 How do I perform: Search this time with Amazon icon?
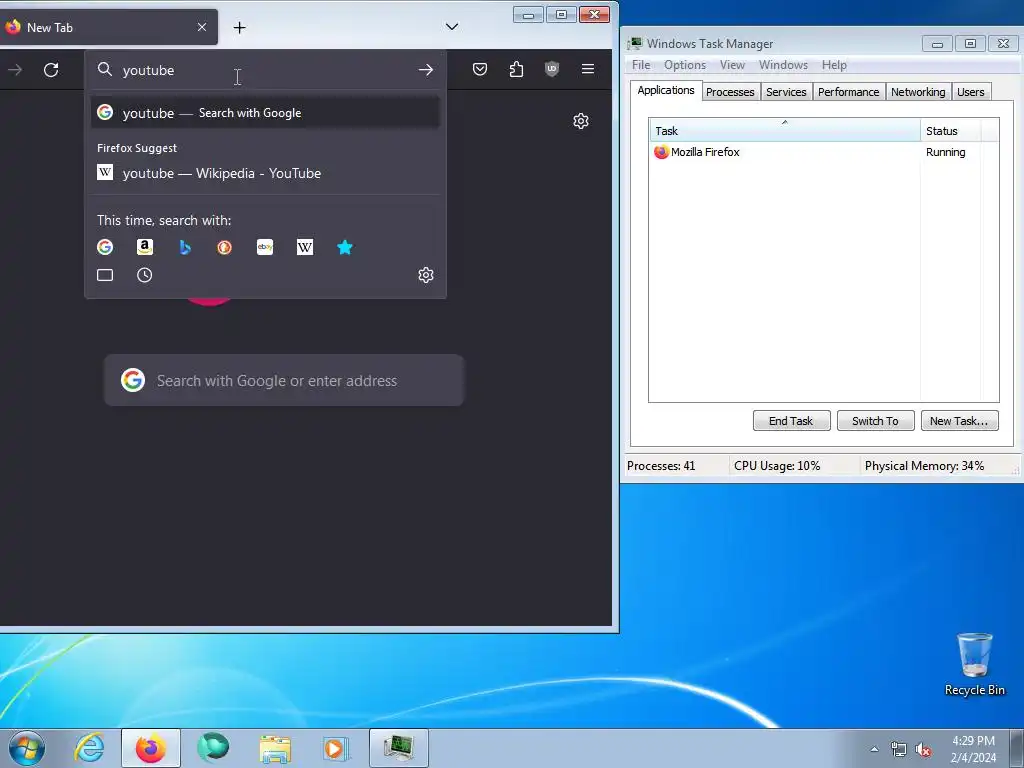click(x=145, y=247)
